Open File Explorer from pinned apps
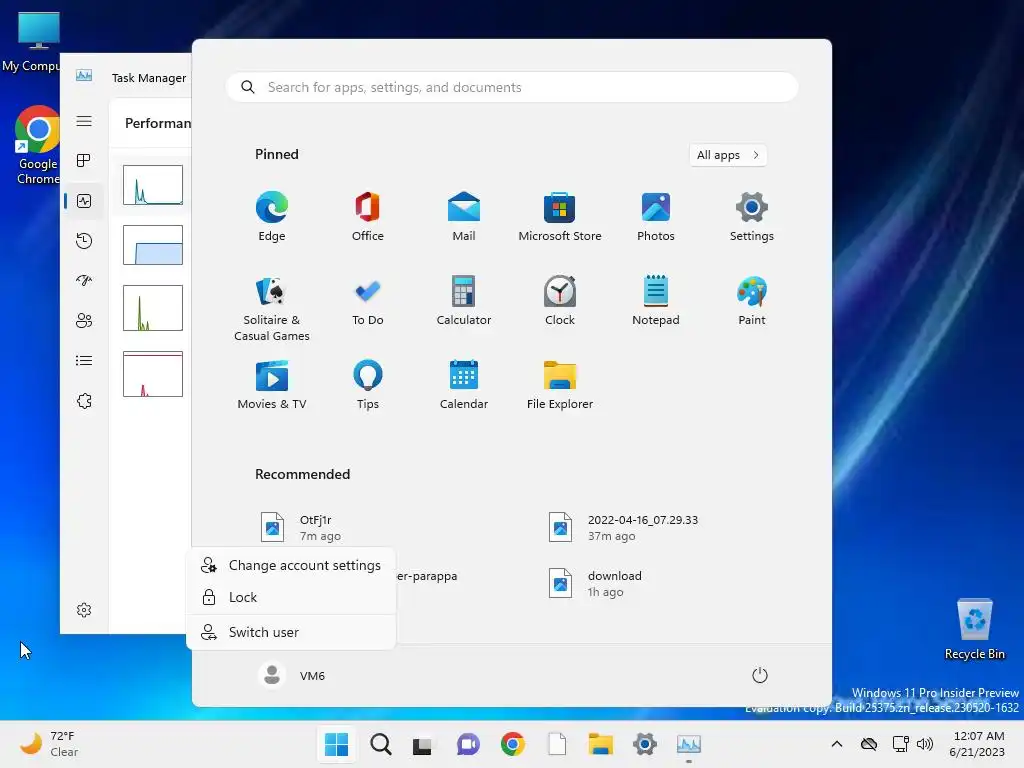The height and width of the screenshot is (768, 1024). (560, 385)
